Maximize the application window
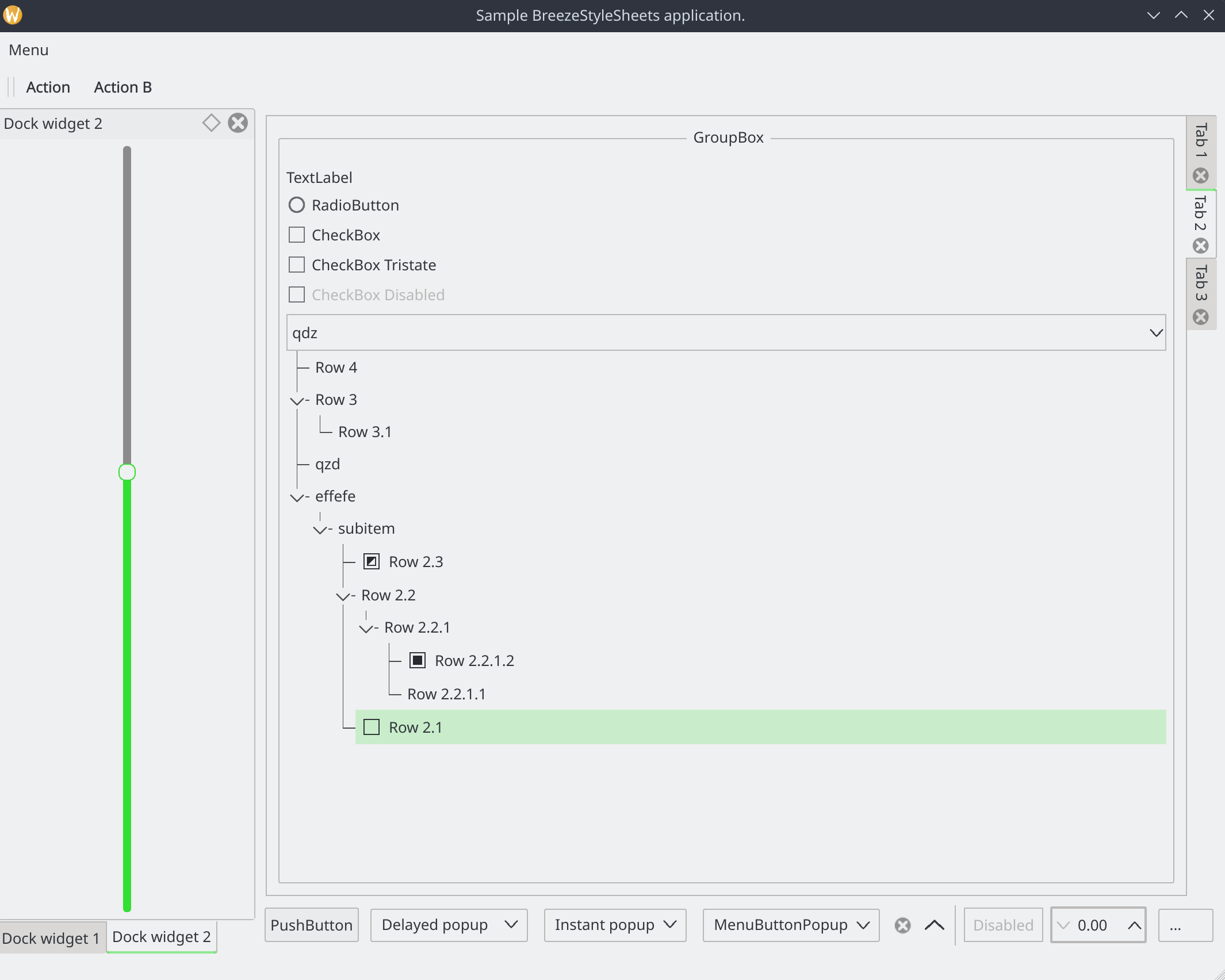This screenshot has height=980, width=1225. click(x=1181, y=16)
